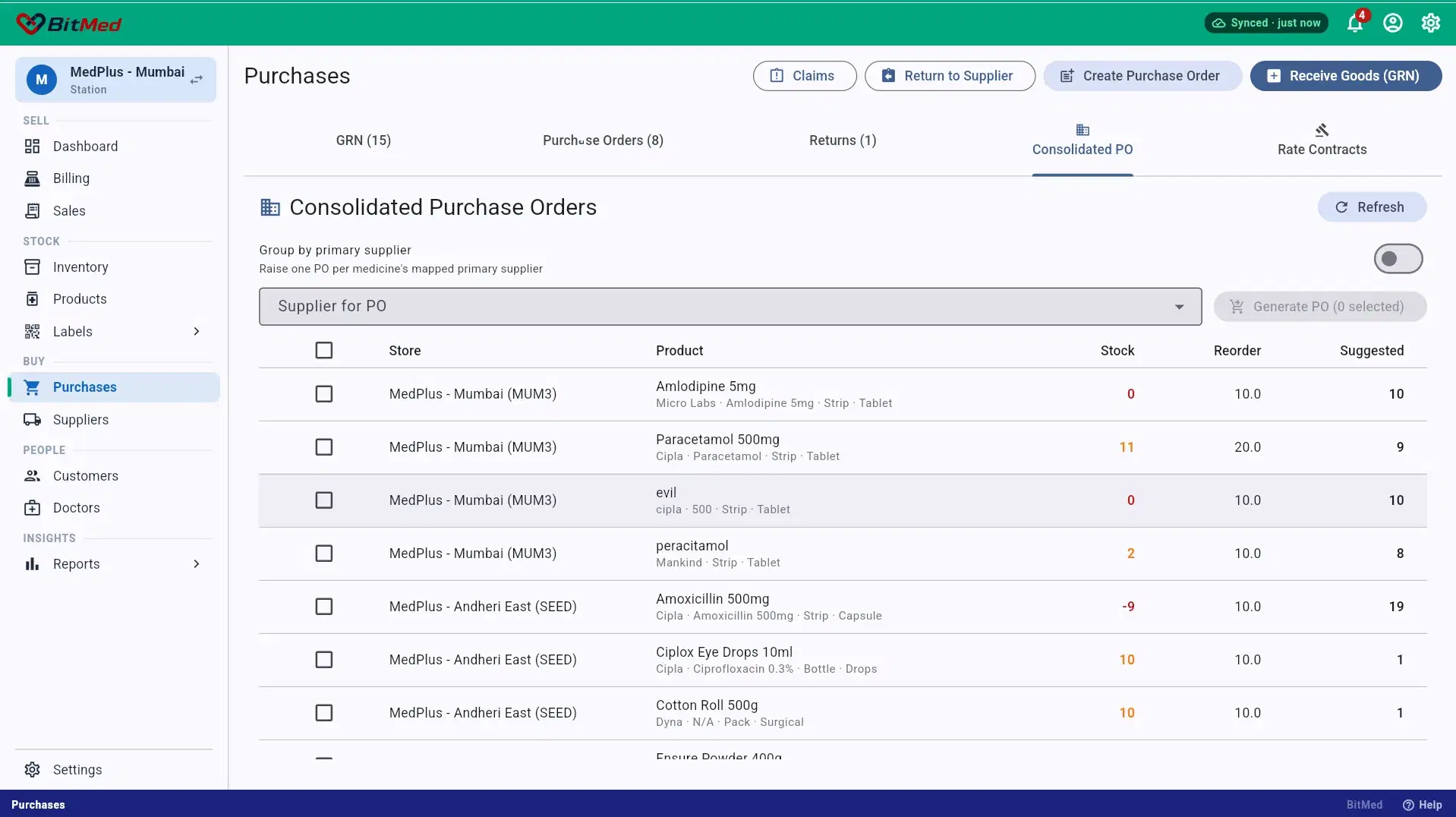The image size is (1456, 817).
Task: Open the Supplier for PO dropdown
Action: [730, 307]
